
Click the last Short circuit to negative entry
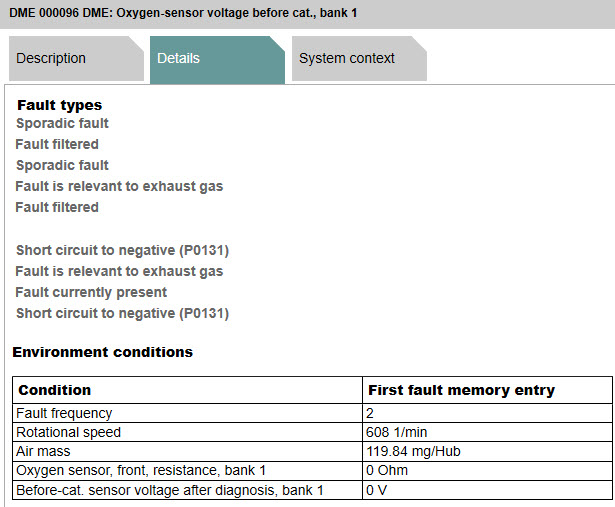click(122, 313)
